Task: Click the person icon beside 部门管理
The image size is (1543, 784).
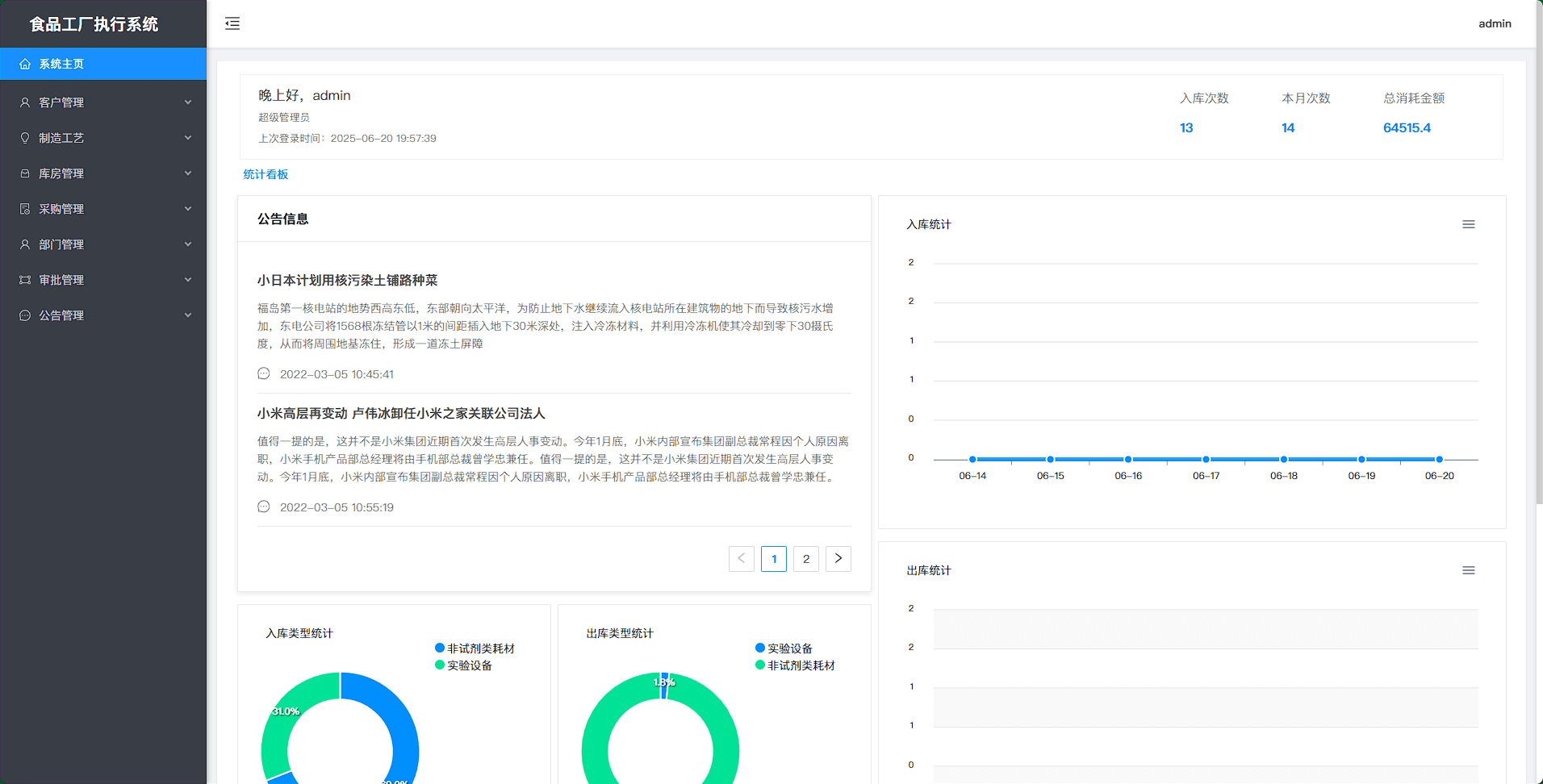Action: click(x=25, y=244)
